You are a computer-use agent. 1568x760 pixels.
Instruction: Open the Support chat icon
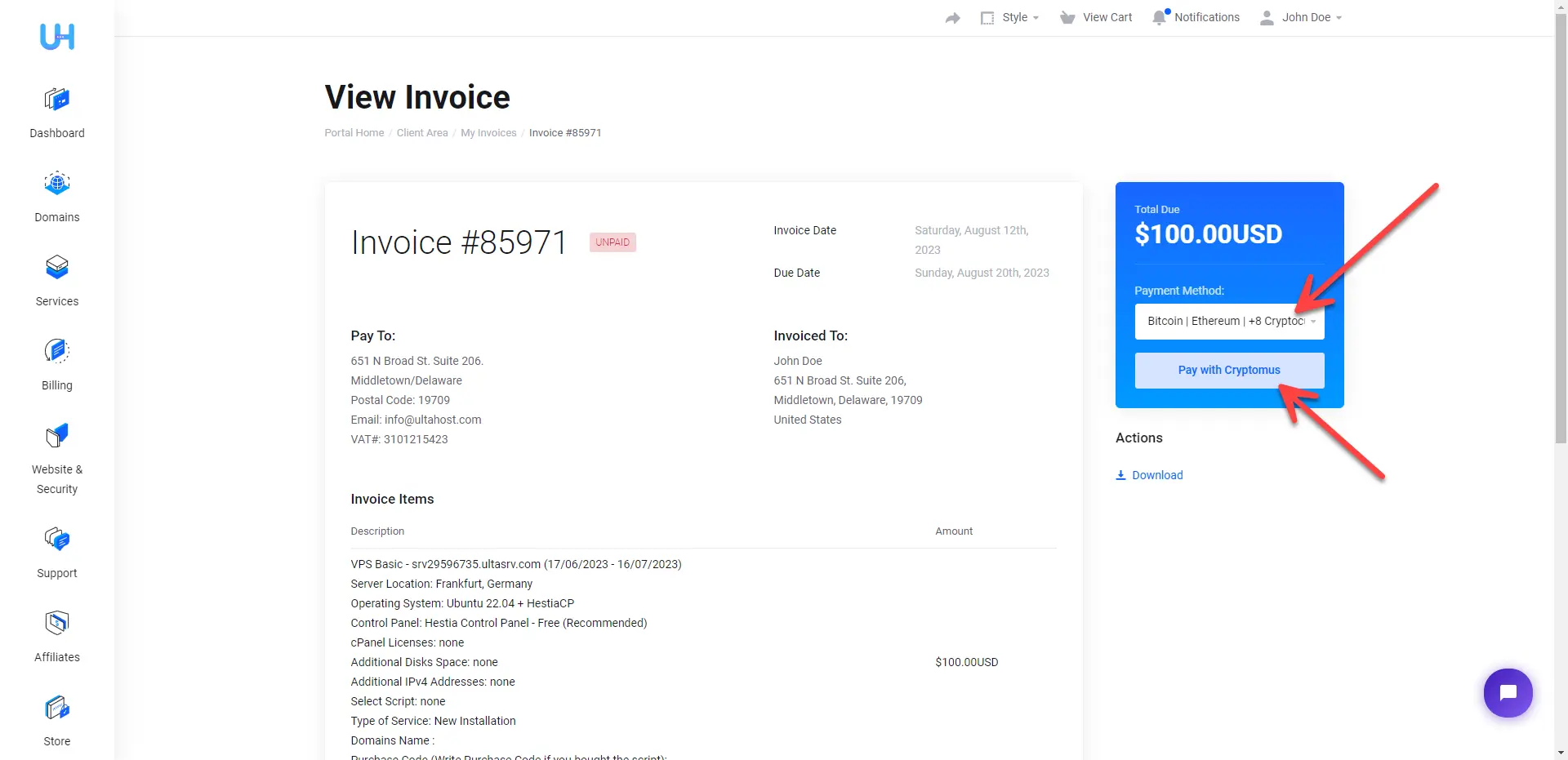[57, 539]
